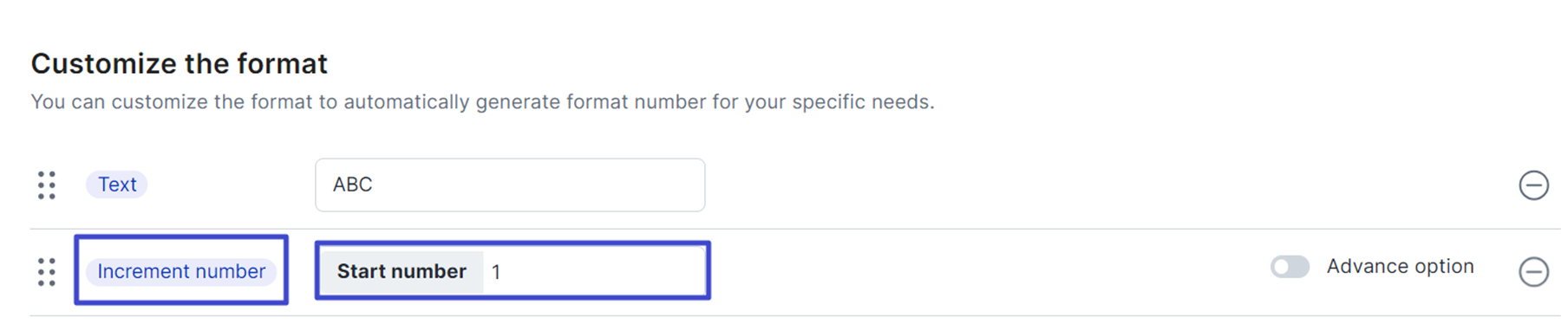Select the Increment number type tag

(x=181, y=271)
